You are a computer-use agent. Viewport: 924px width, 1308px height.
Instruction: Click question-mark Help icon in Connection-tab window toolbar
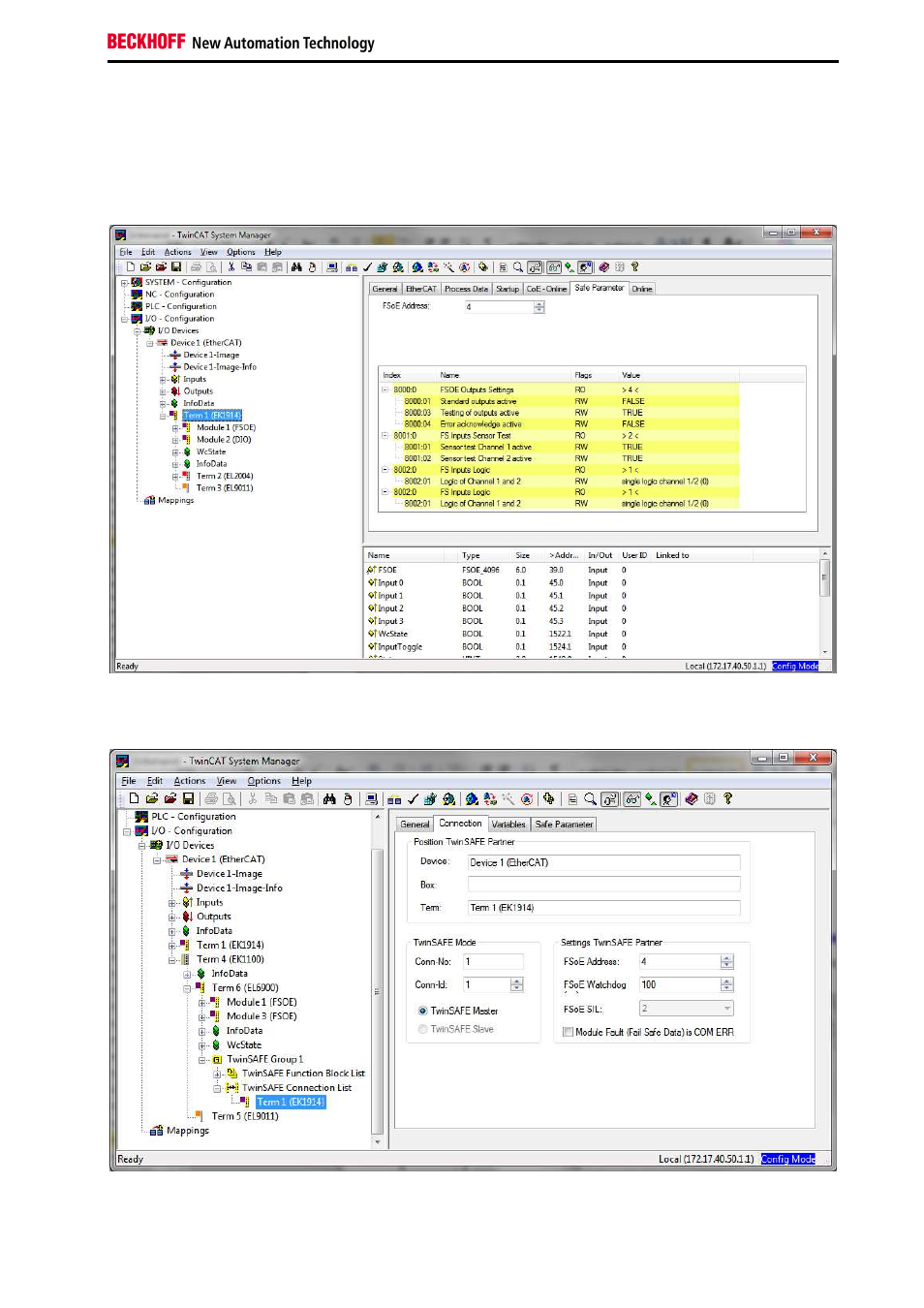(x=727, y=799)
